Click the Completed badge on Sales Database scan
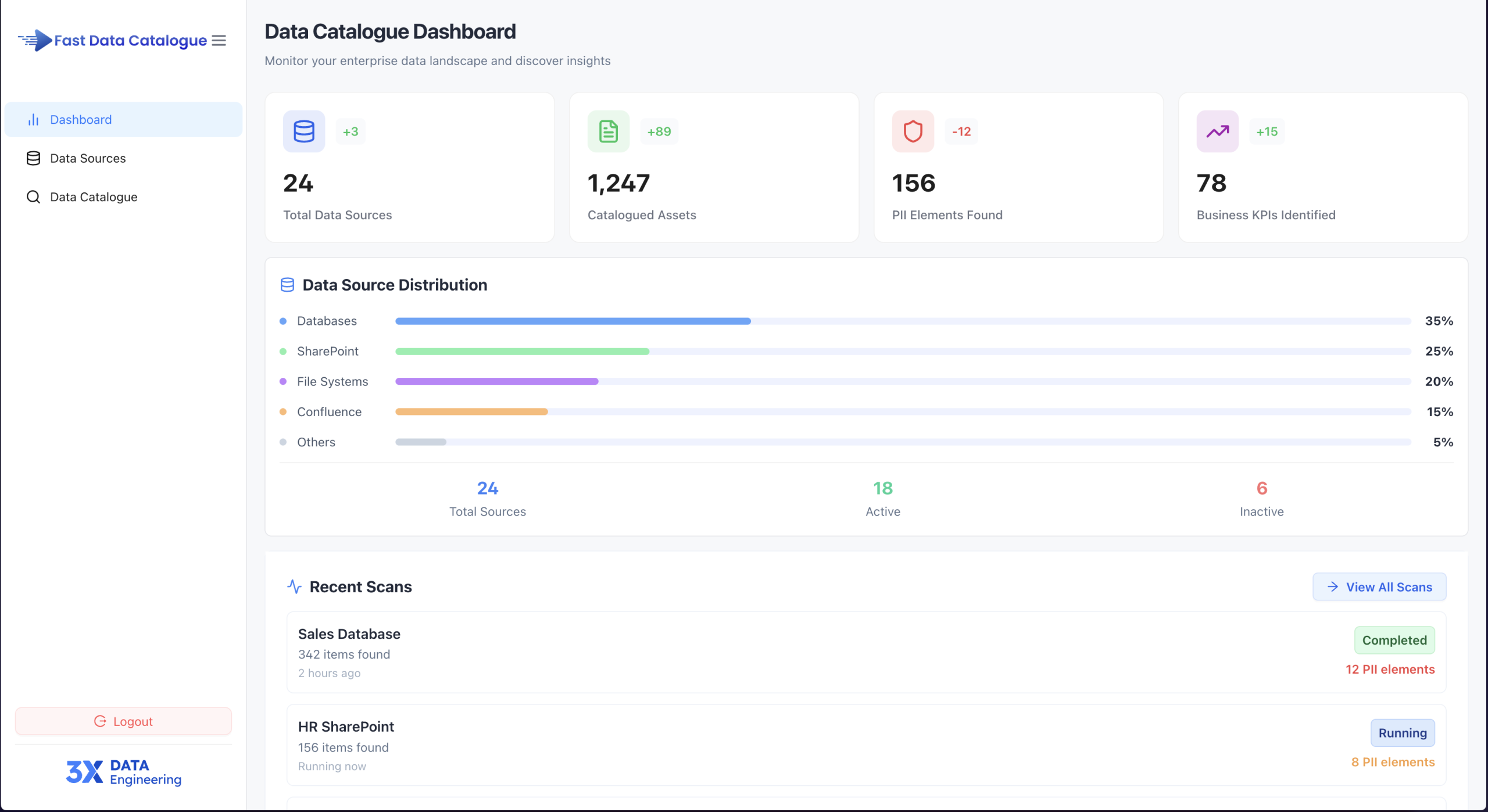Viewport: 1488px width, 812px height. click(x=1395, y=640)
